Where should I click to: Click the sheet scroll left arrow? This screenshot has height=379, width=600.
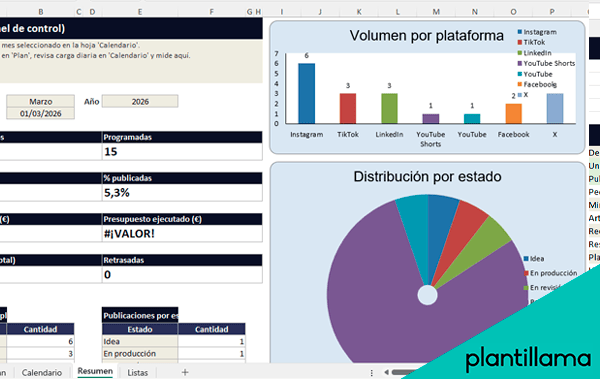point(386,372)
